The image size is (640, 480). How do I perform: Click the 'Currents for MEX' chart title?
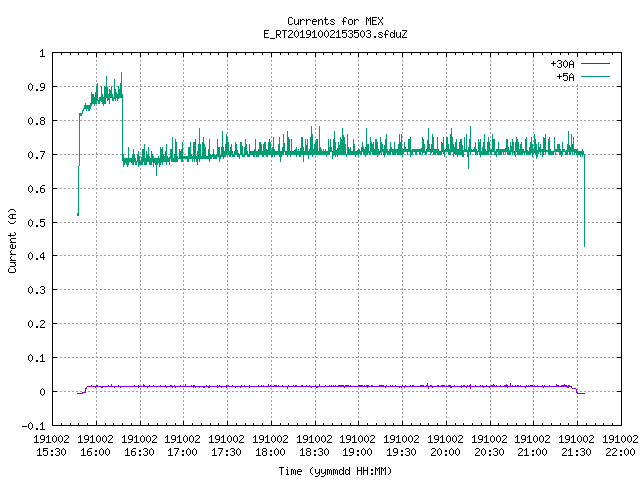(335, 21)
